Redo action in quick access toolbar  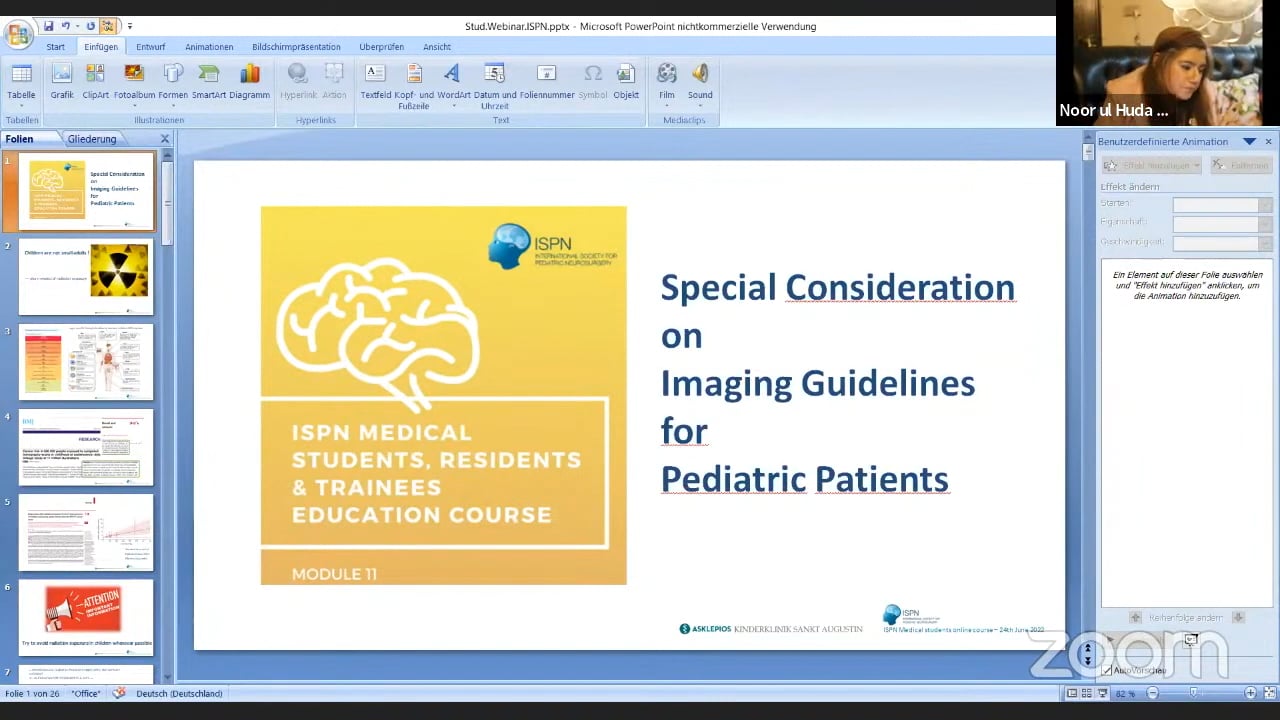pos(90,26)
